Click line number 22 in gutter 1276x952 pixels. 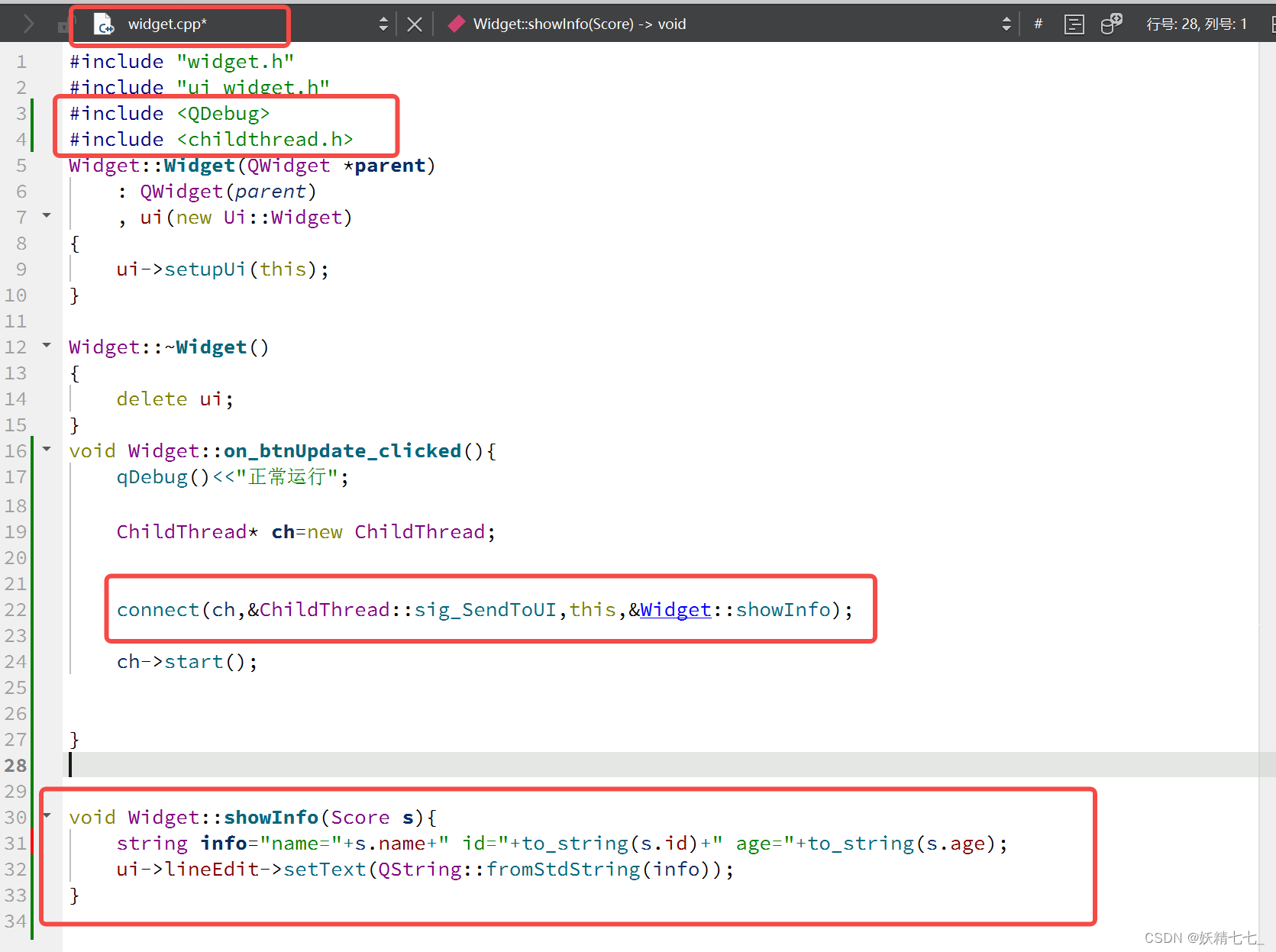[15, 610]
